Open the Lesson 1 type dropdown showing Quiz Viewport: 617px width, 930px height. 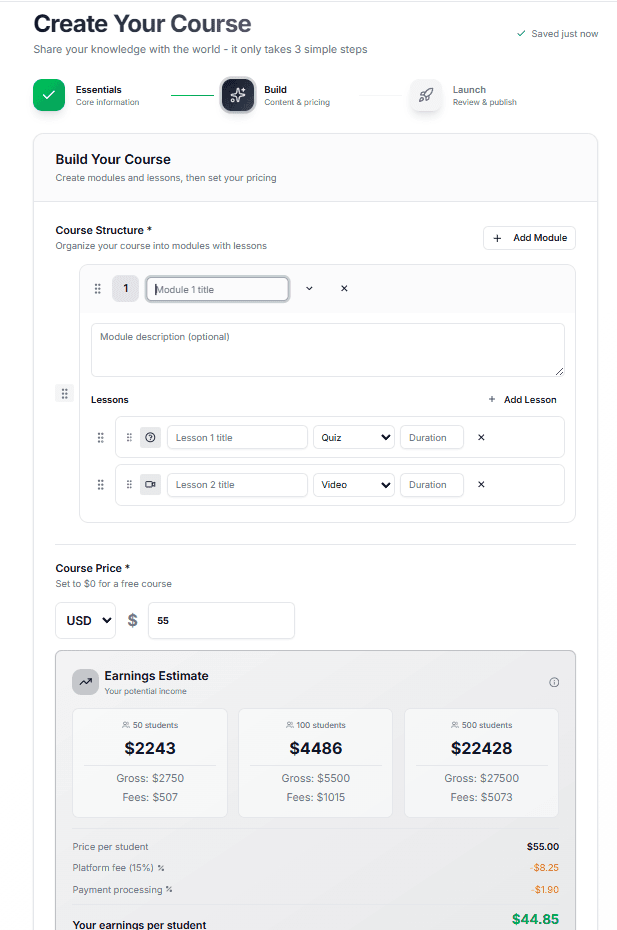[354, 437]
